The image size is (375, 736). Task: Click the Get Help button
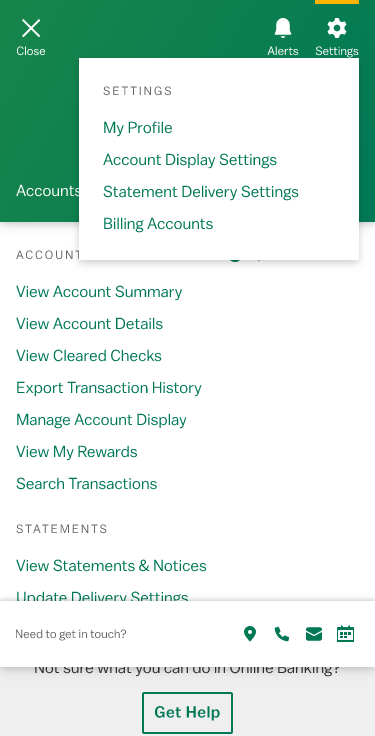187,712
